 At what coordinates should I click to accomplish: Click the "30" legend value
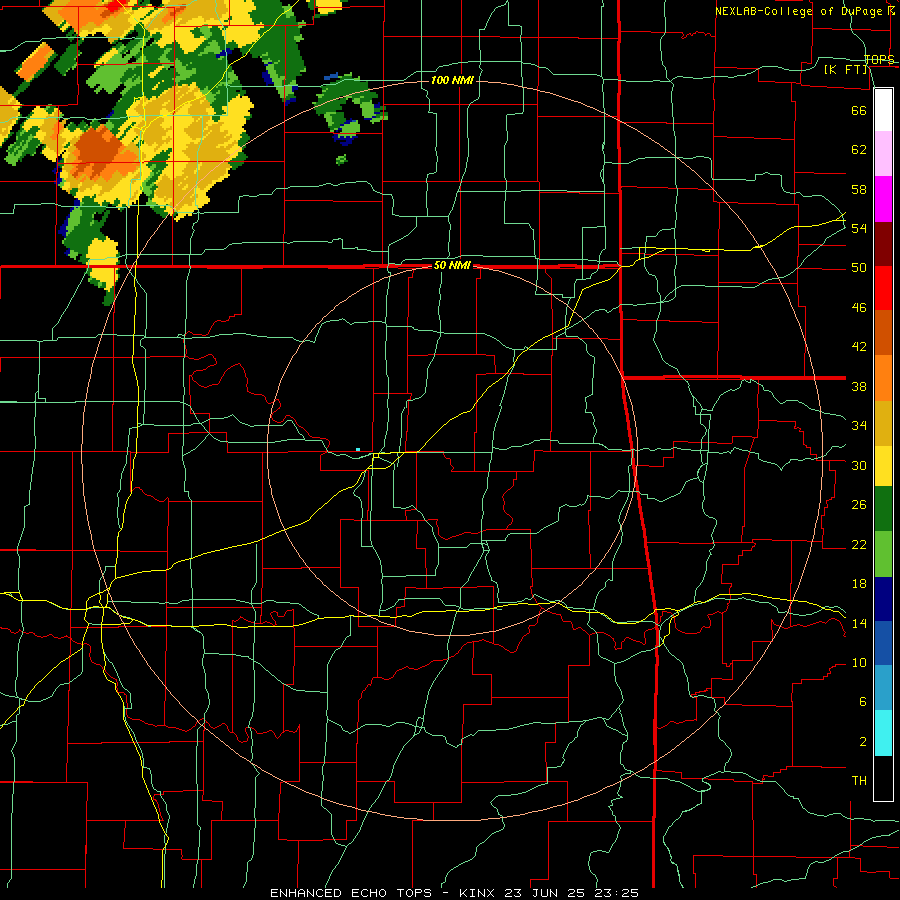(859, 465)
